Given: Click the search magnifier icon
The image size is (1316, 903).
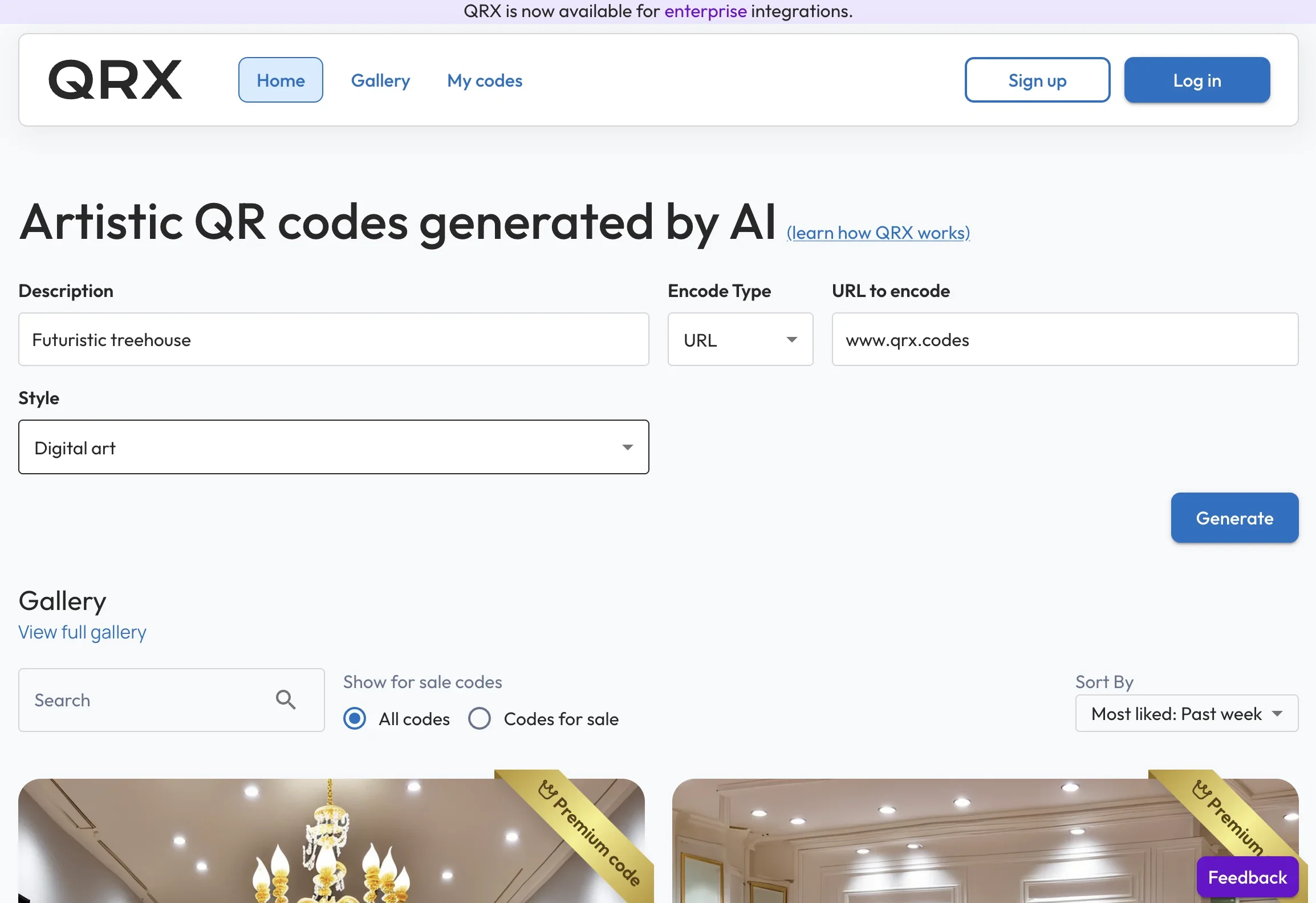Looking at the screenshot, I should pos(286,699).
